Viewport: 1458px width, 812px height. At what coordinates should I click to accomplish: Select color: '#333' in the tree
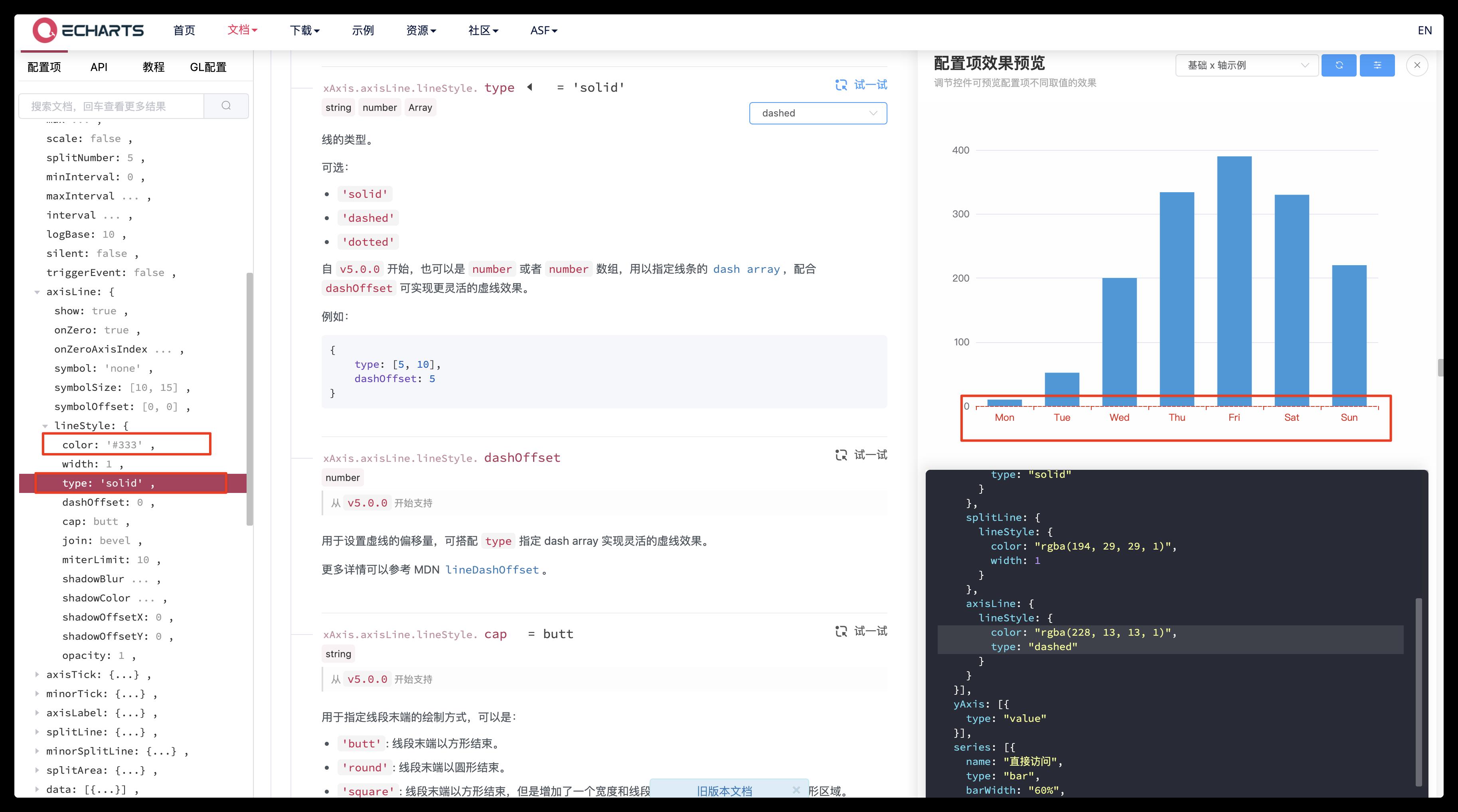[108, 445]
